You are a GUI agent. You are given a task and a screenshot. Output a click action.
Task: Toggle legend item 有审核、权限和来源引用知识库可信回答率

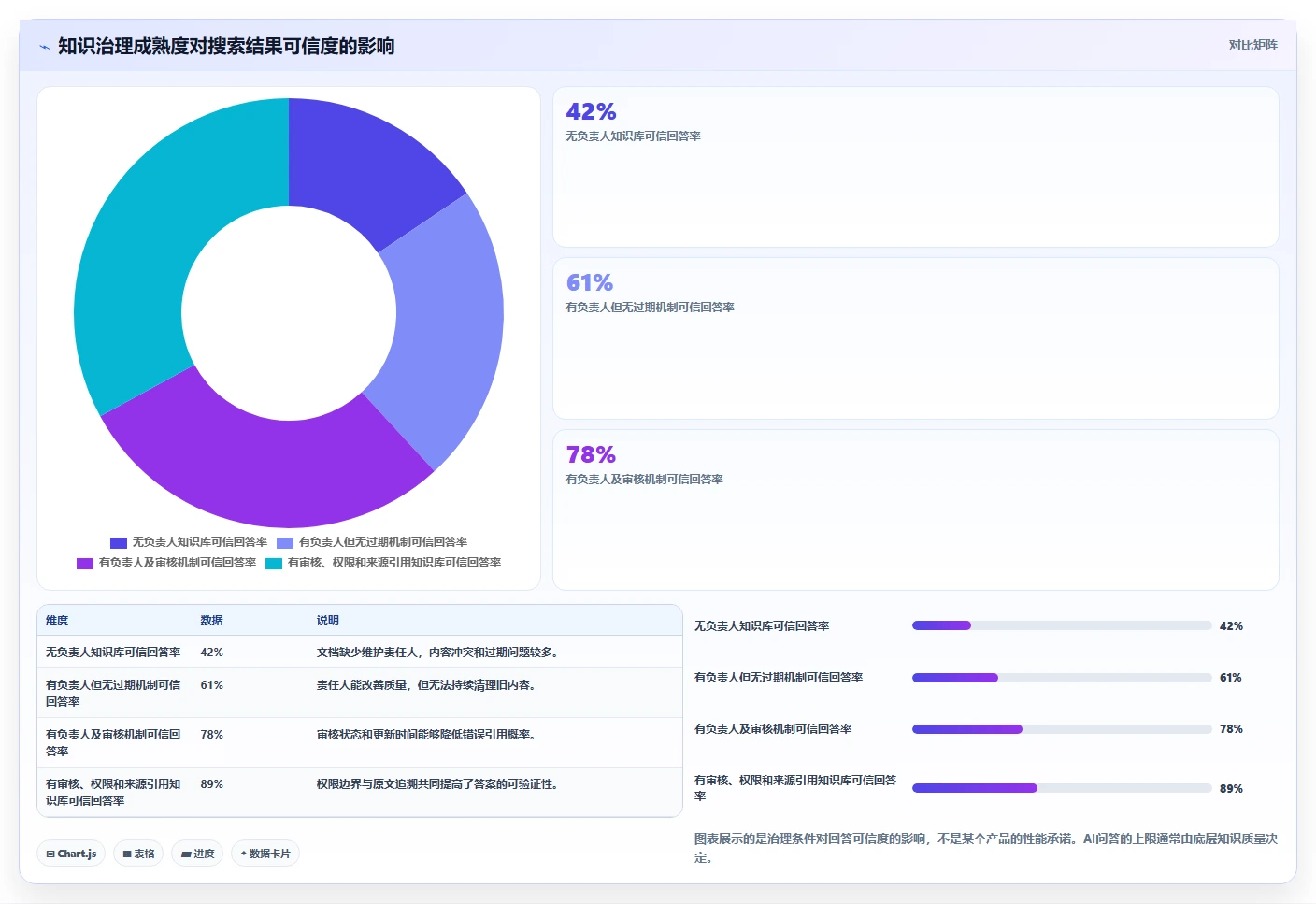point(383,563)
